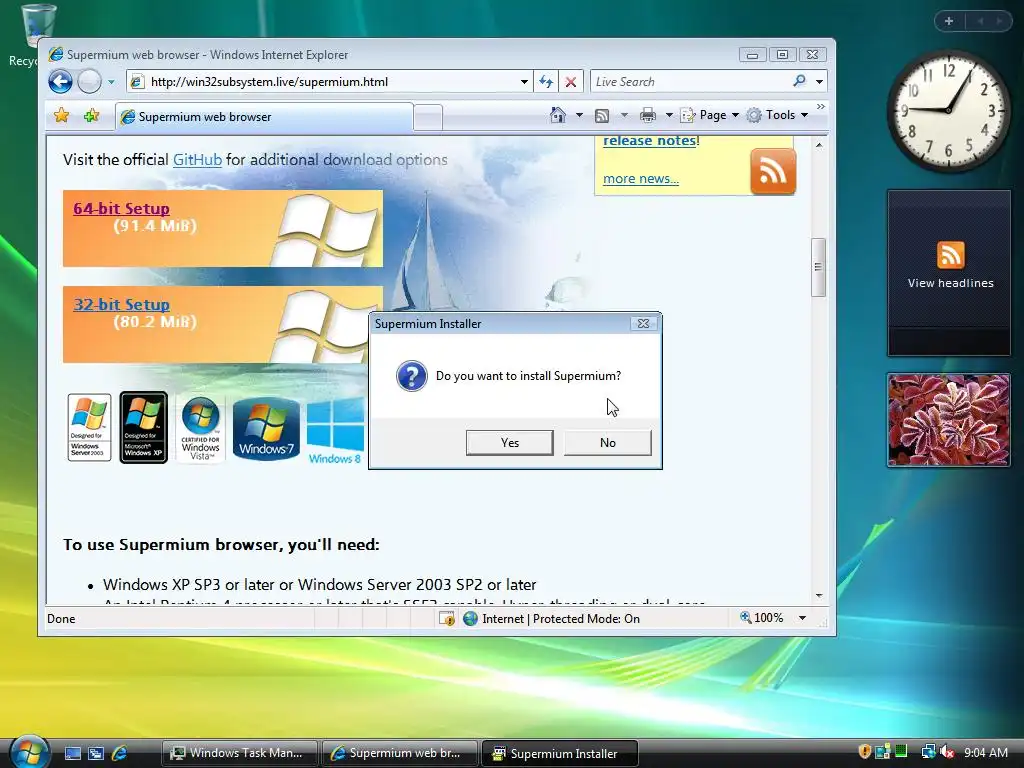The width and height of the screenshot is (1024, 768).
Task: Click the Refresh icon next to address bar
Action: 546,82
